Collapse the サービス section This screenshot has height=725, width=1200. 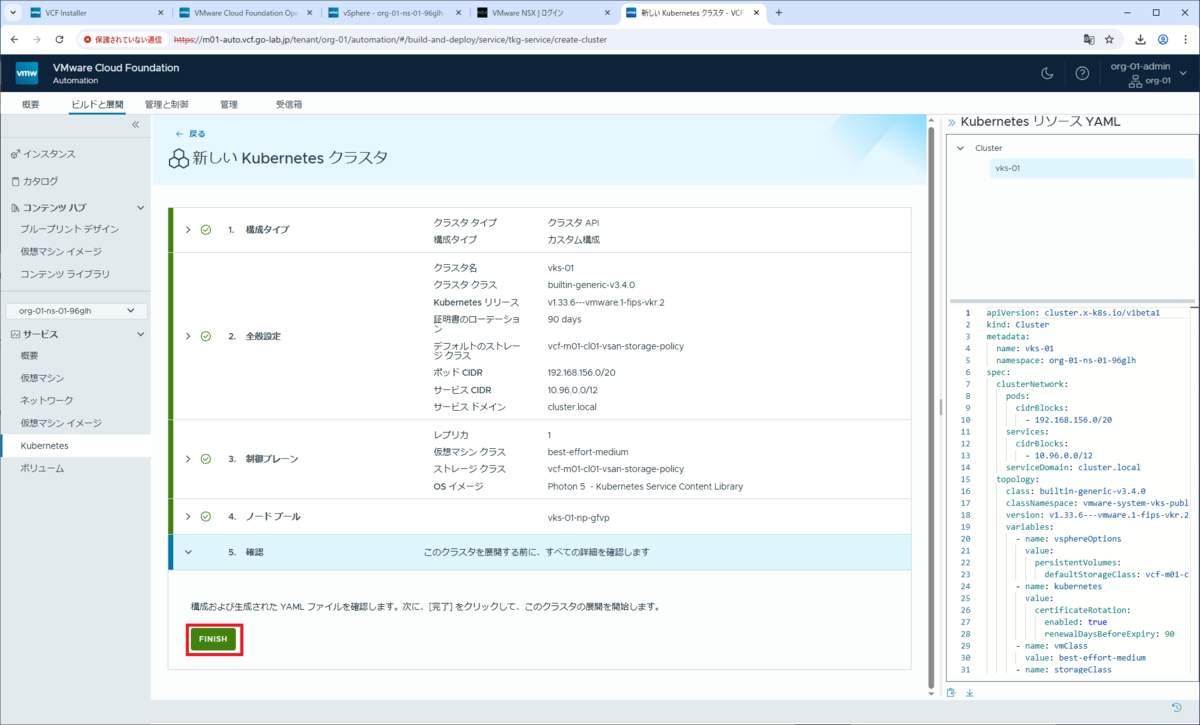[140, 334]
